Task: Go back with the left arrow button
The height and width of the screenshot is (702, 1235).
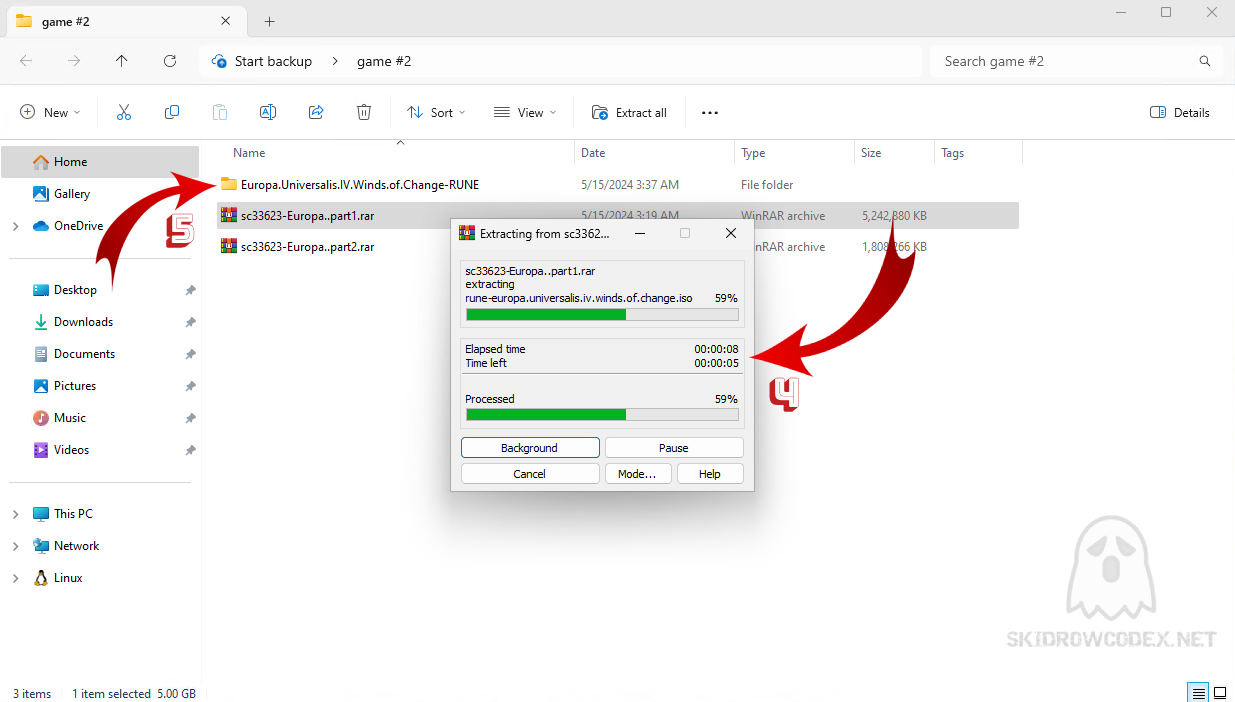Action: coord(26,61)
